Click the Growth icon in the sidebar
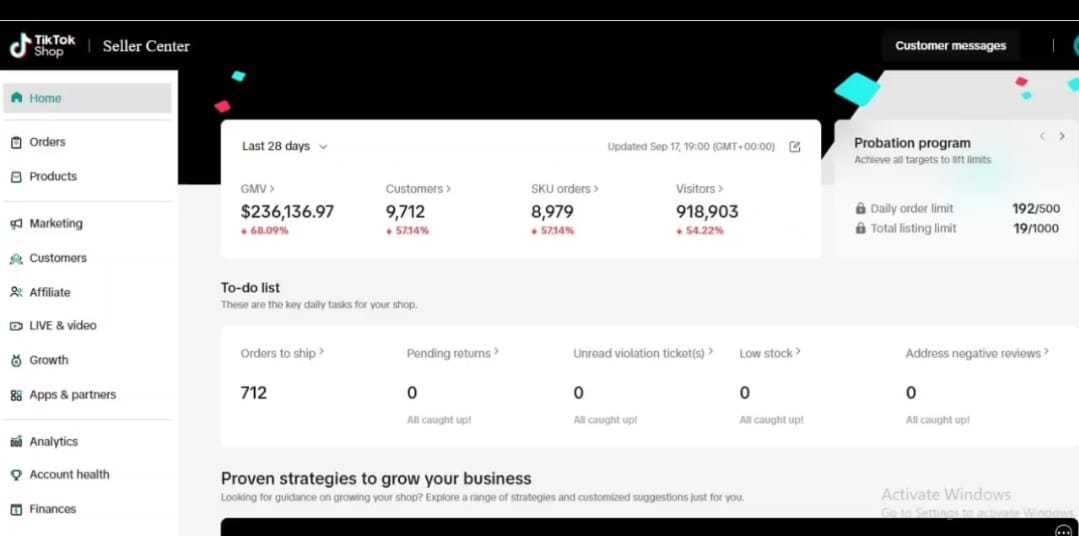The image size is (1079, 536). pyautogui.click(x=16, y=360)
